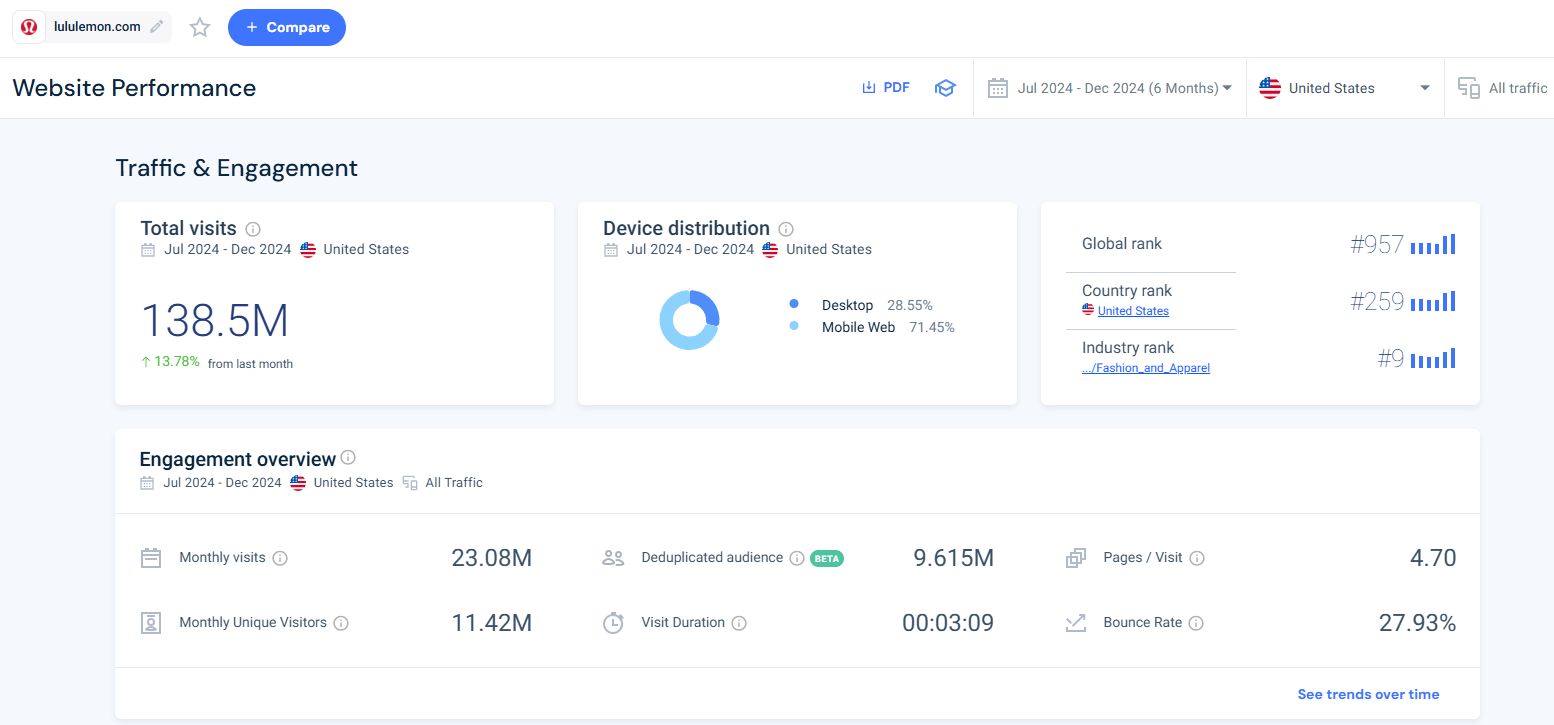Screen dimensions: 1554x725
Task: Click See trends over time link
Action: pos(1368,694)
